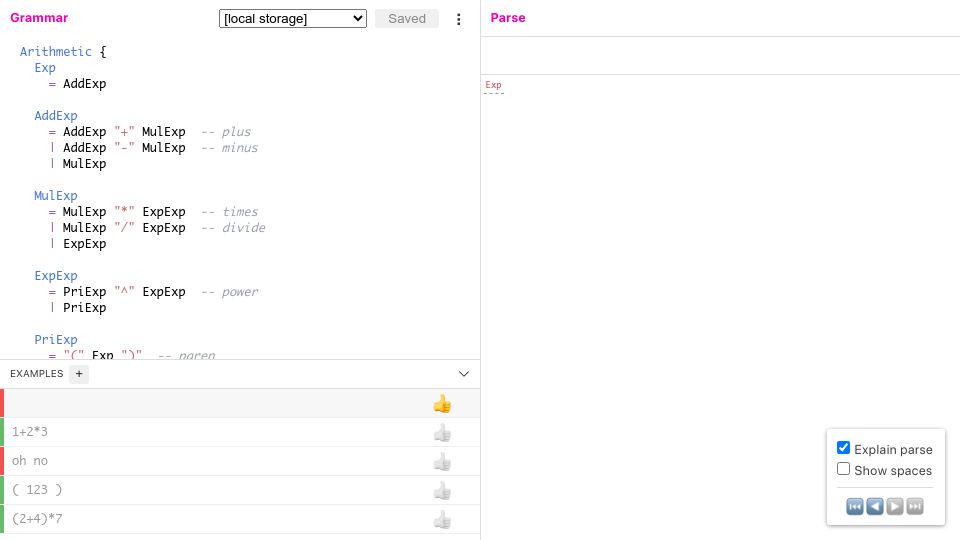Click the Parse panel heading
This screenshot has width=960, height=540.
508,18
